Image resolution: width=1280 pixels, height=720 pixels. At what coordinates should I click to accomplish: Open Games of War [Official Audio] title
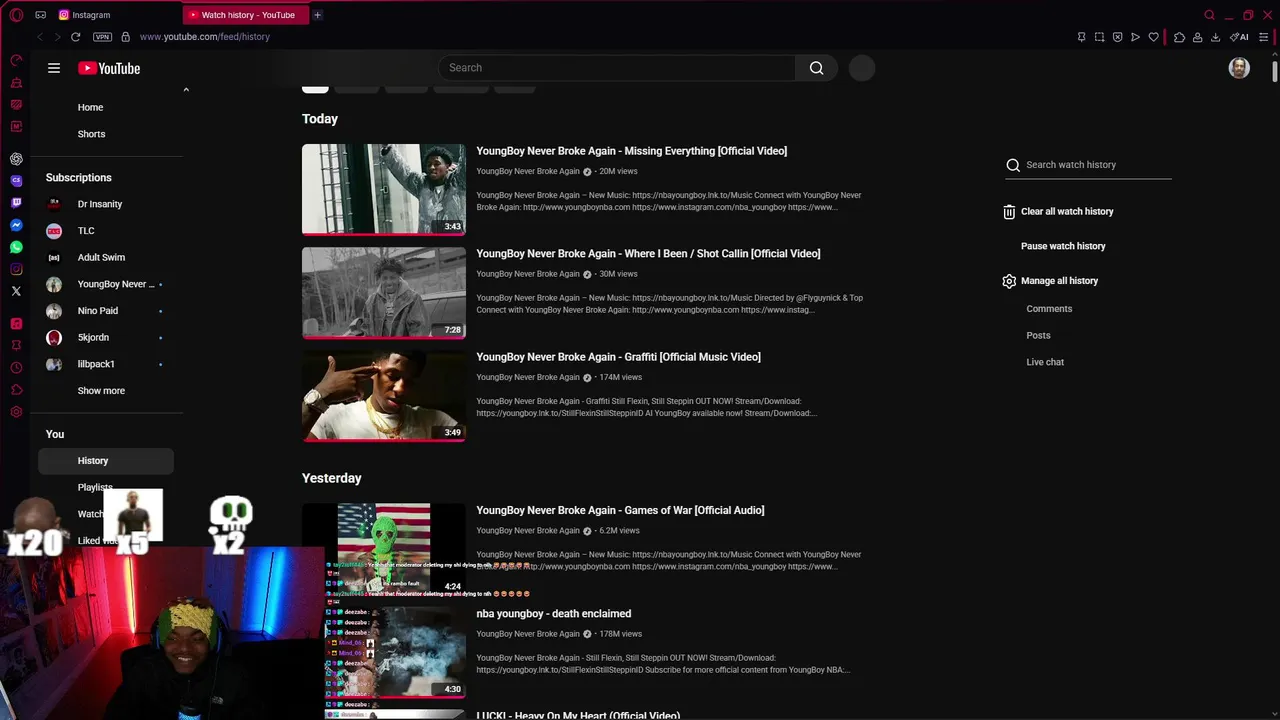[620, 510]
